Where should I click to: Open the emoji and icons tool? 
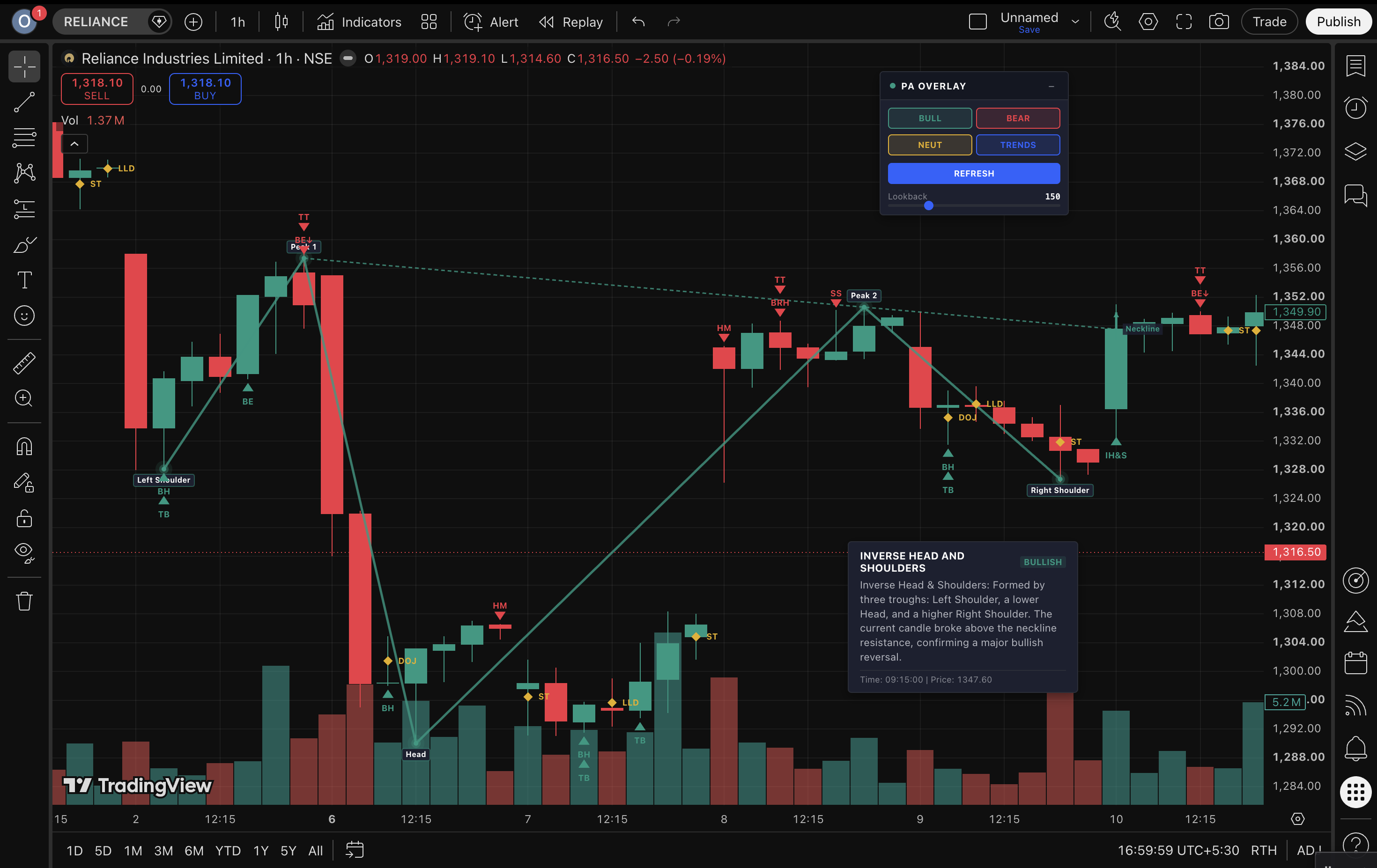[24, 316]
